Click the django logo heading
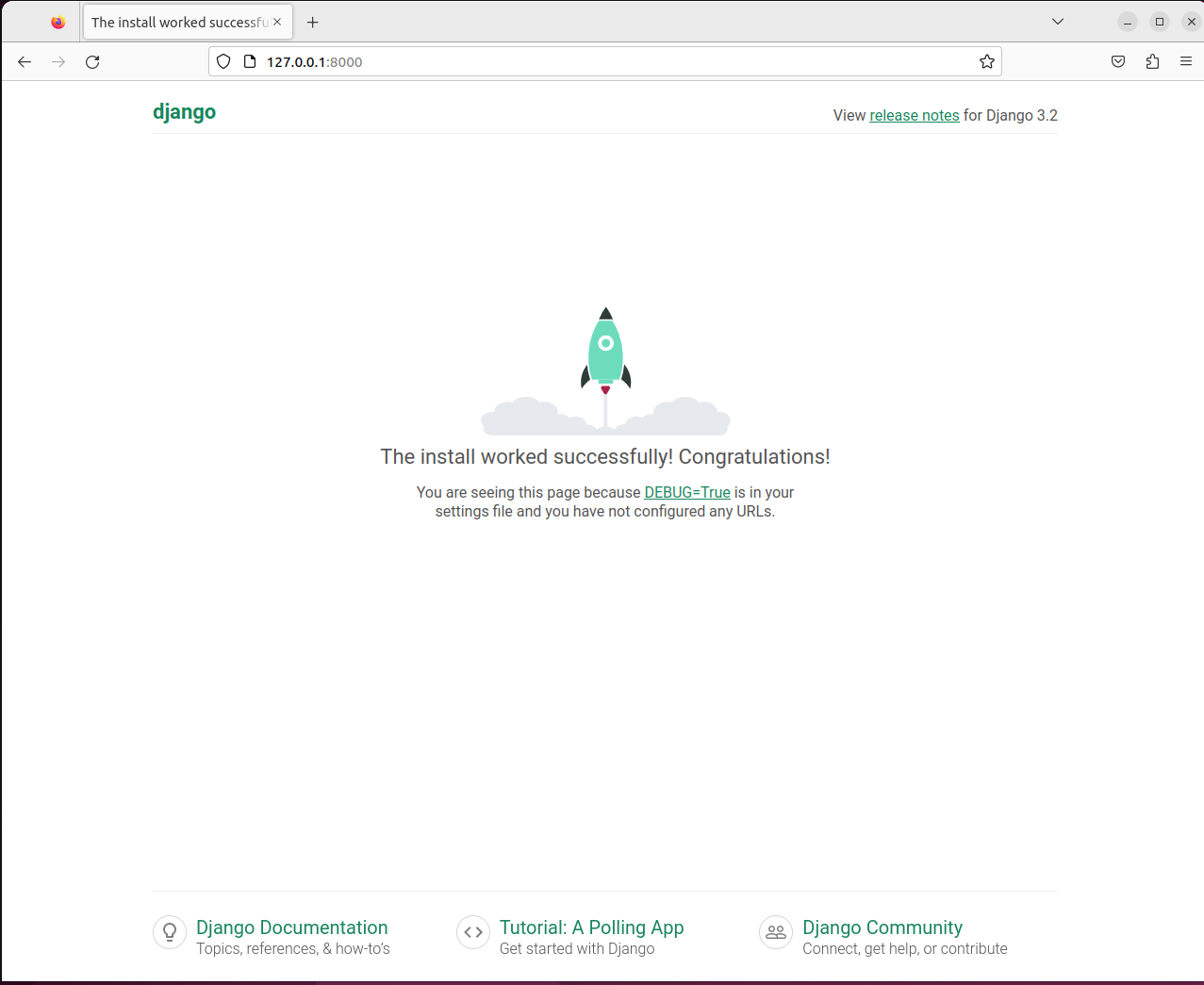Image resolution: width=1204 pixels, height=985 pixels. (x=184, y=111)
